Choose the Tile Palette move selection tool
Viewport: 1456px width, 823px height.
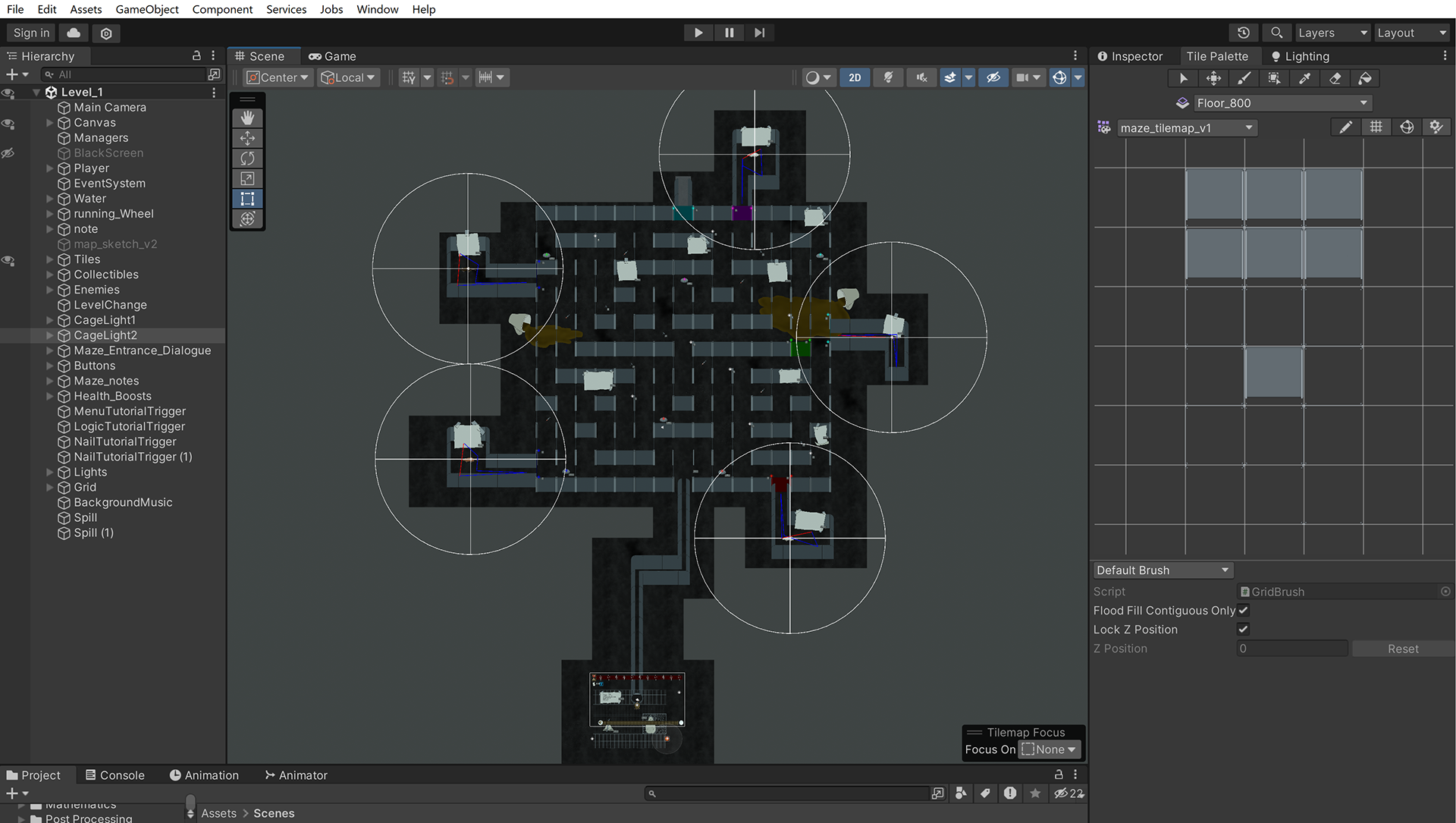(1213, 78)
